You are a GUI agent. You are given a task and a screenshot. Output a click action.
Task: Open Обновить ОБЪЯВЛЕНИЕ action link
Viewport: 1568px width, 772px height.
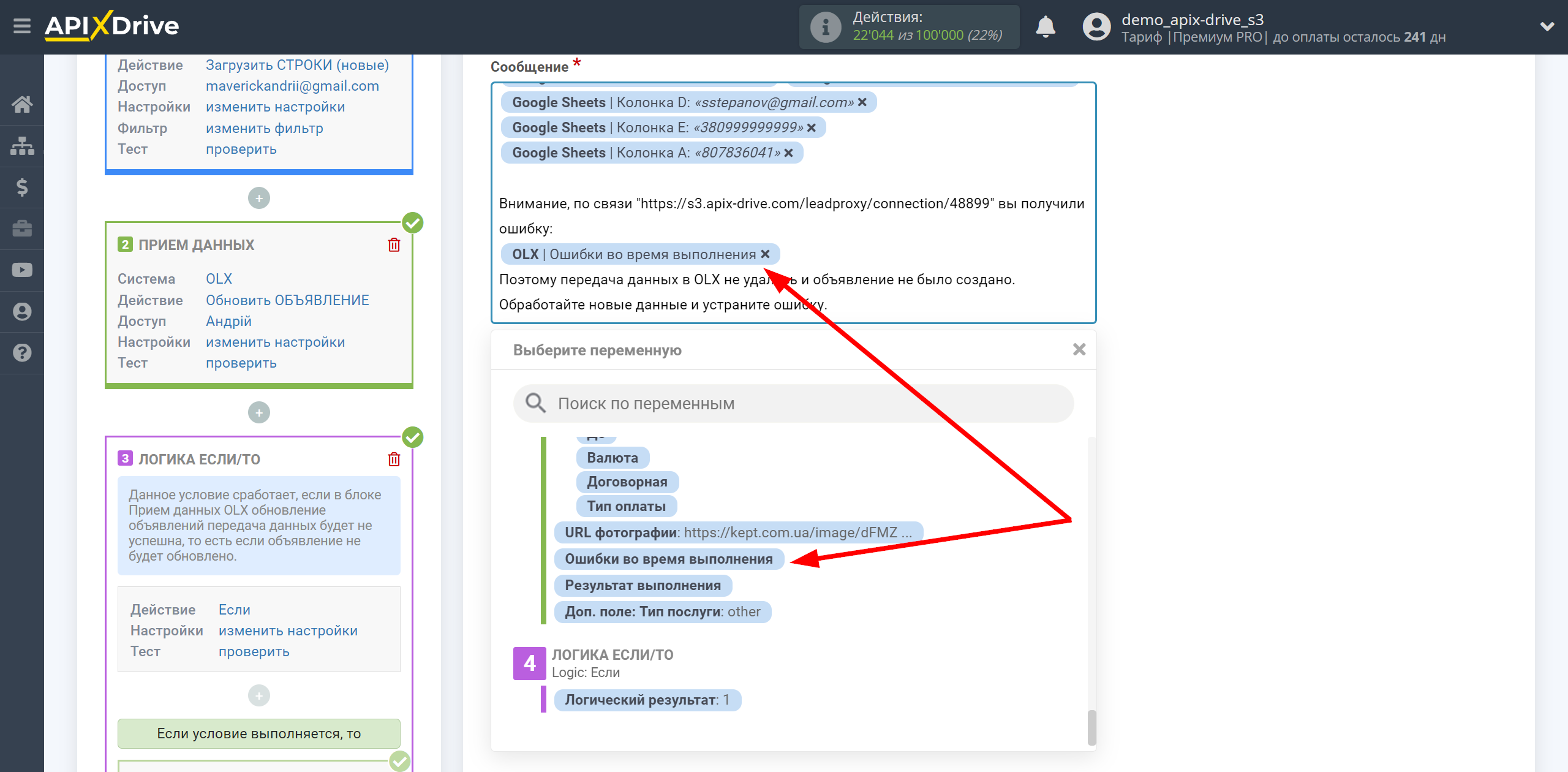pyautogui.click(x=287, y=300)
